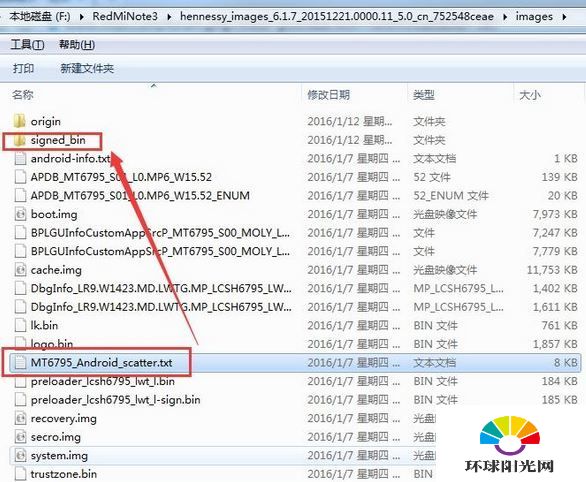Expand the arrow after images path segment
The width and height of the screenshot is (586, 482).
(x=564, y=17)
